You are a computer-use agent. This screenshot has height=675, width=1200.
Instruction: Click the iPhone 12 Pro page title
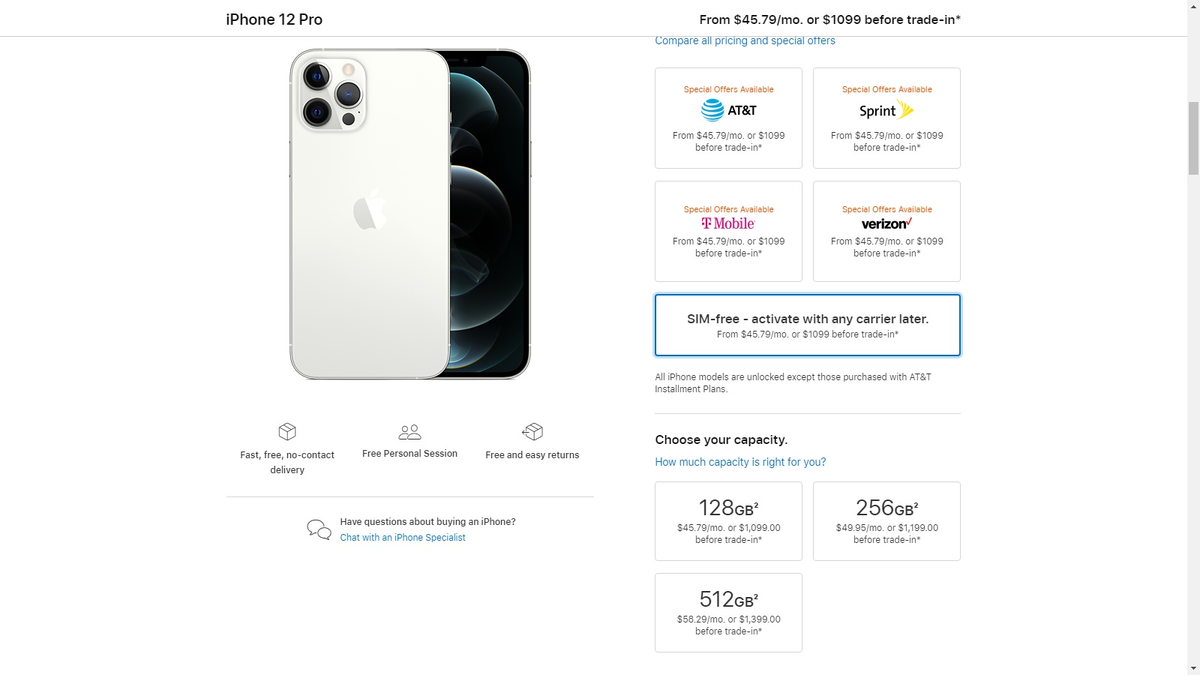click(x=274, y=19)
